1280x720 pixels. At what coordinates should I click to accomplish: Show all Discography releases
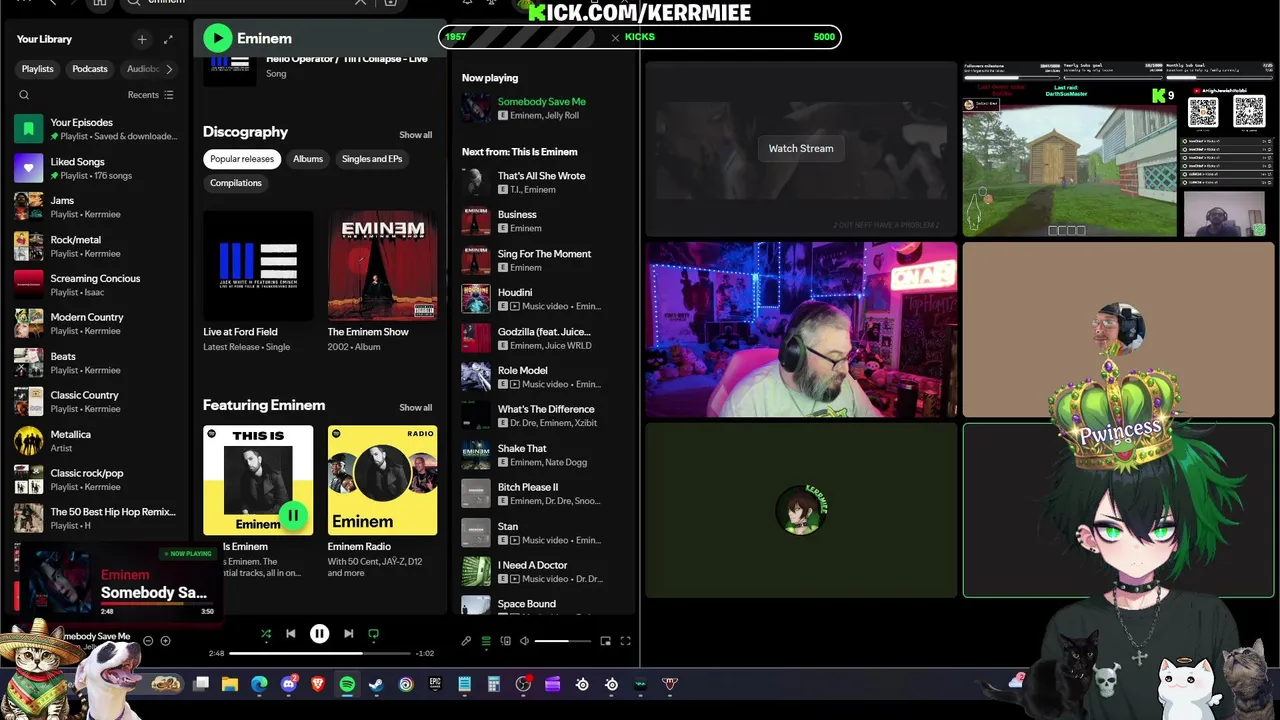click(x=416, y=135)
